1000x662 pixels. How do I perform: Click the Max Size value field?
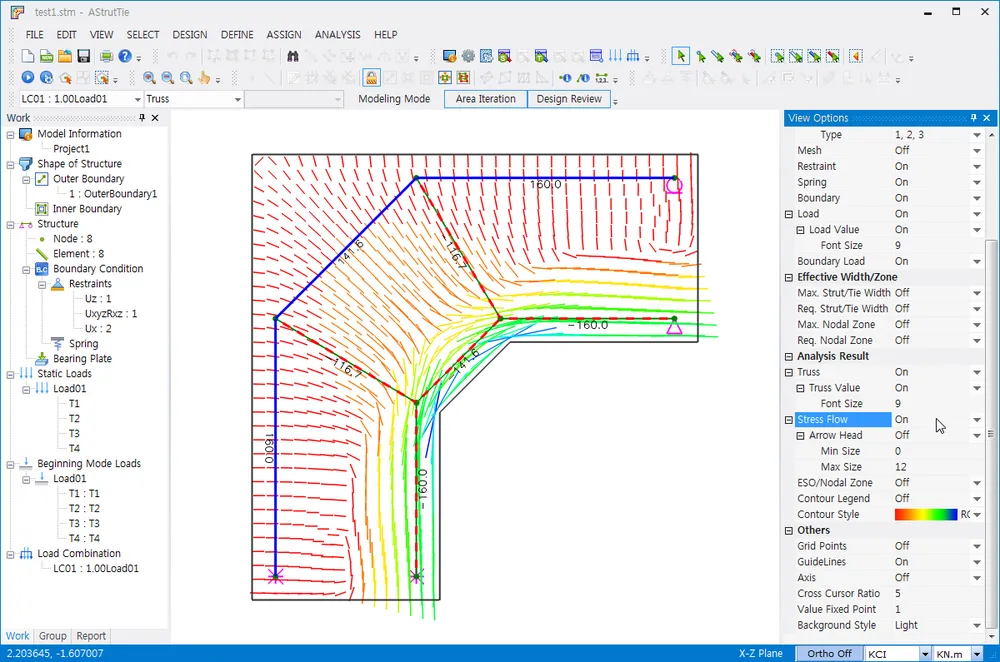point(937,467)
